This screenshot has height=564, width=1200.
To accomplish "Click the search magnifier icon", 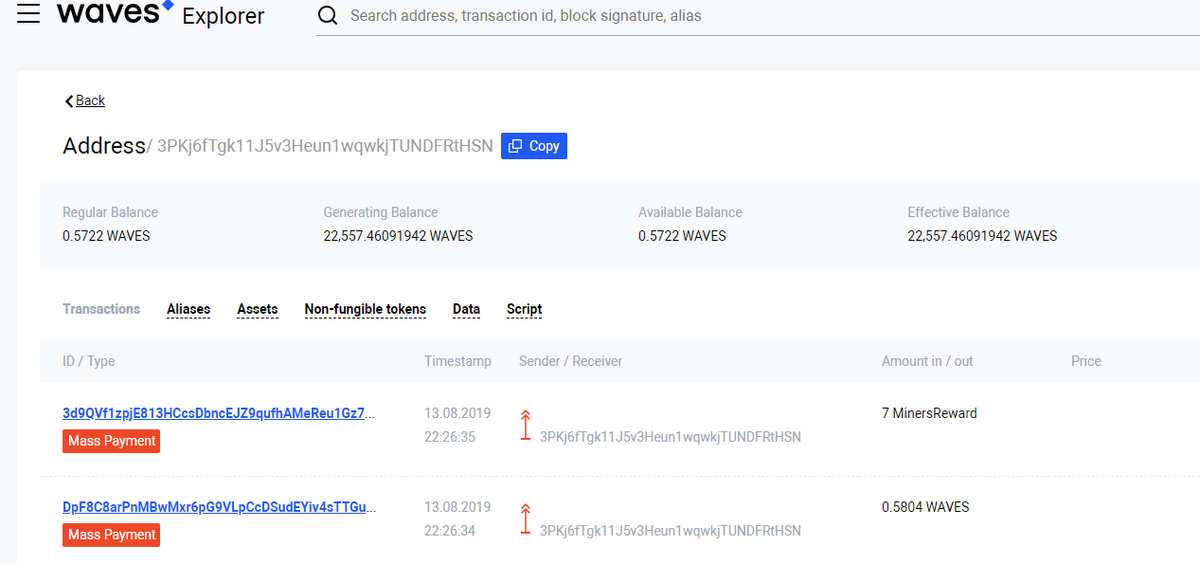I will click(327, 16).
